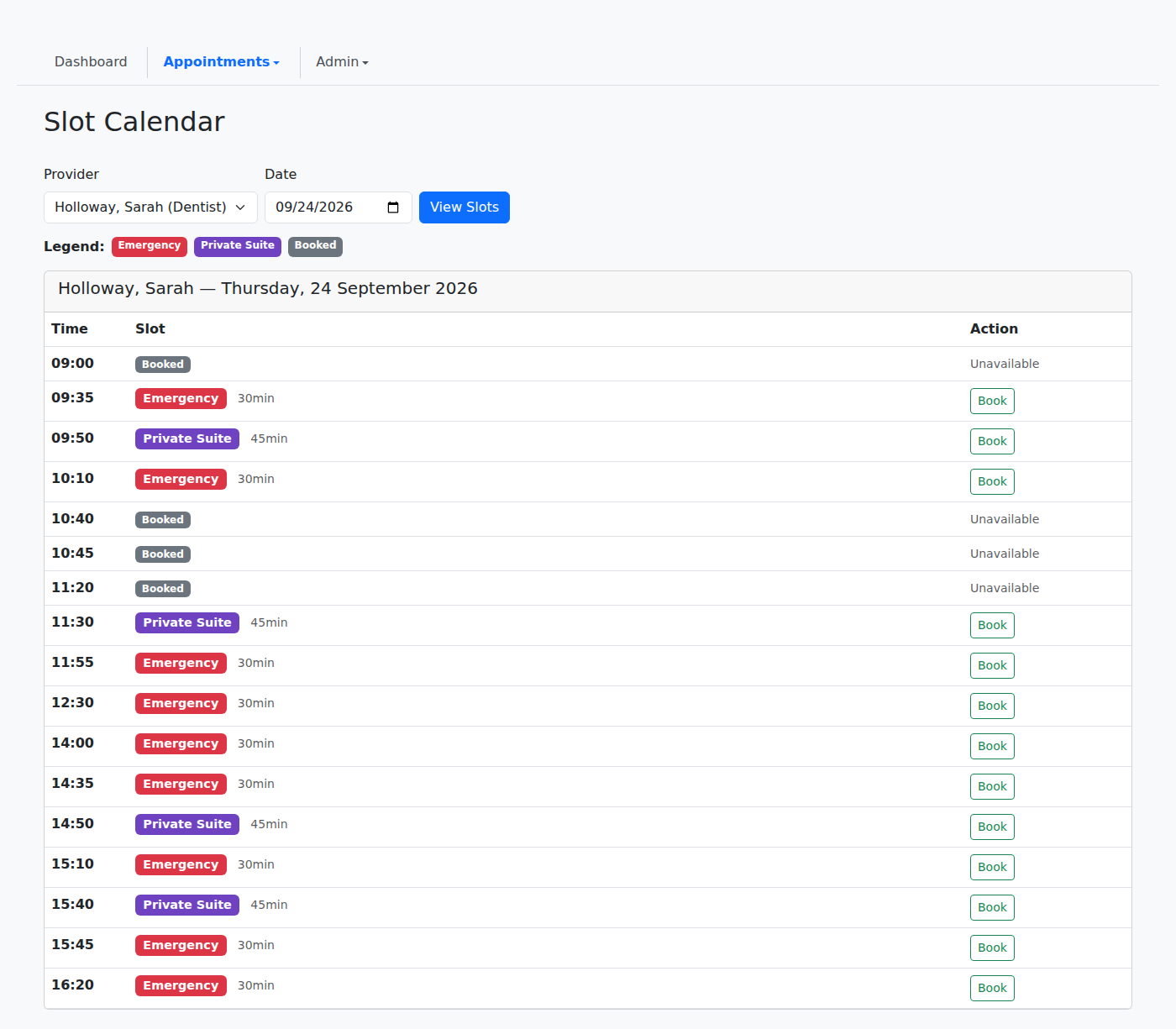This screenshot has width=1176, height=1029.
Task: Click the Booked legend badge
Action: click(x=315, y=246)
